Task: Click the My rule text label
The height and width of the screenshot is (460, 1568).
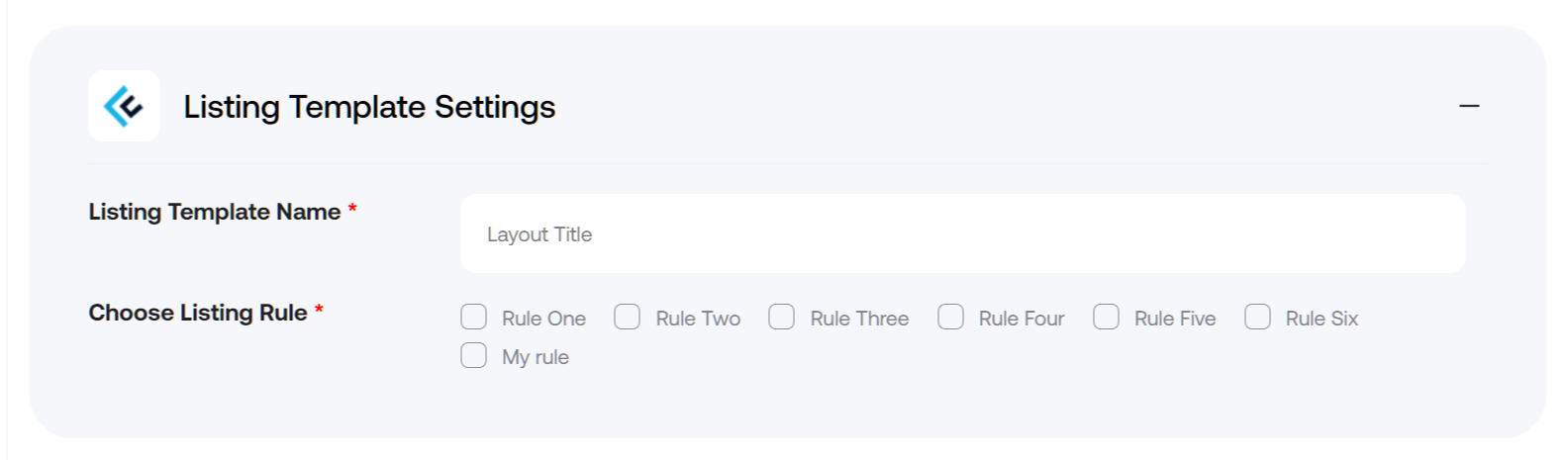Action: [536, 357]
